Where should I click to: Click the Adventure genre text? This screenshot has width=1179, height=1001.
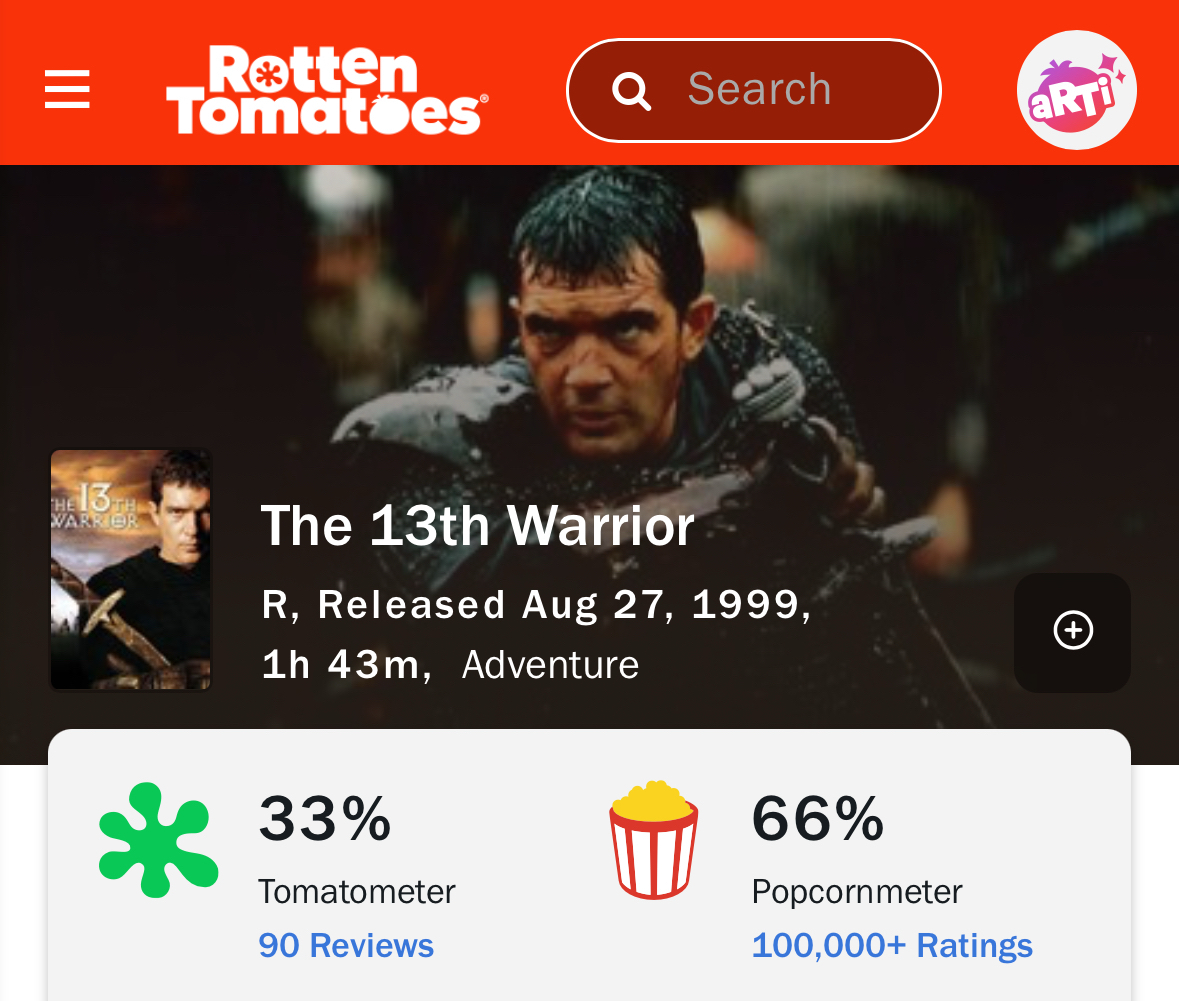pos(550,665)
